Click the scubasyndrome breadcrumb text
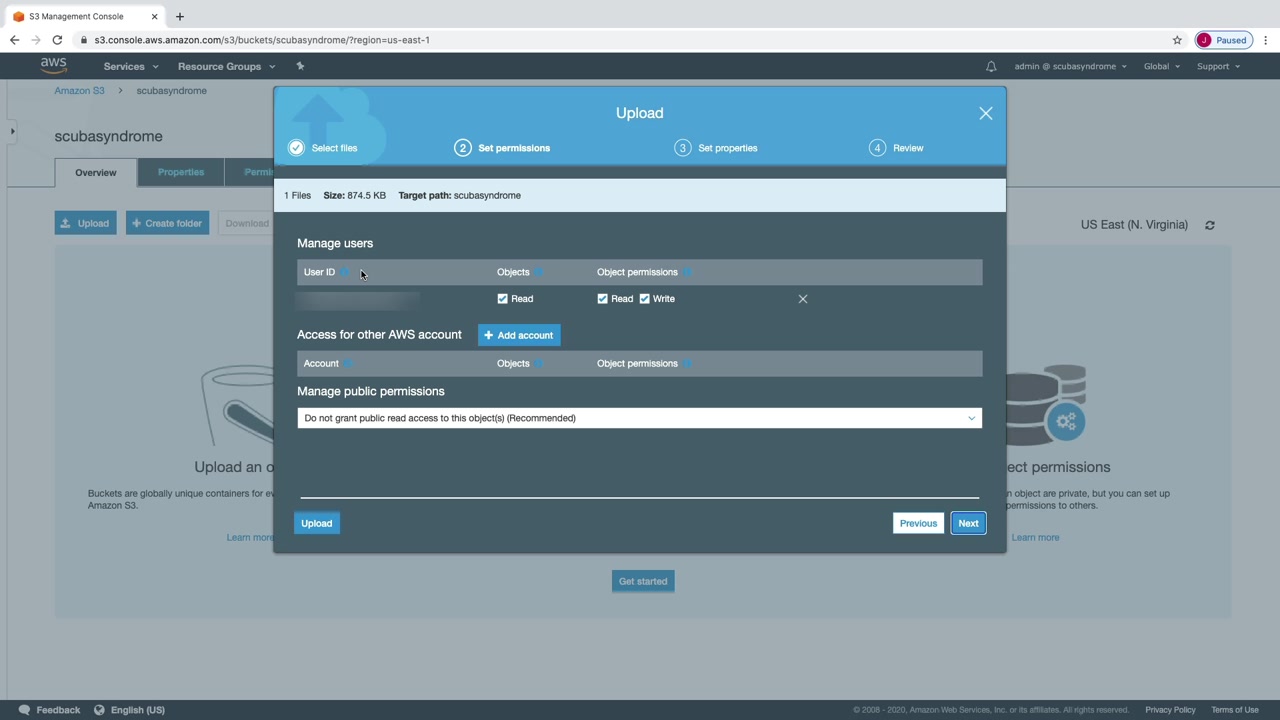1280x720 pixels. (172, 91)
